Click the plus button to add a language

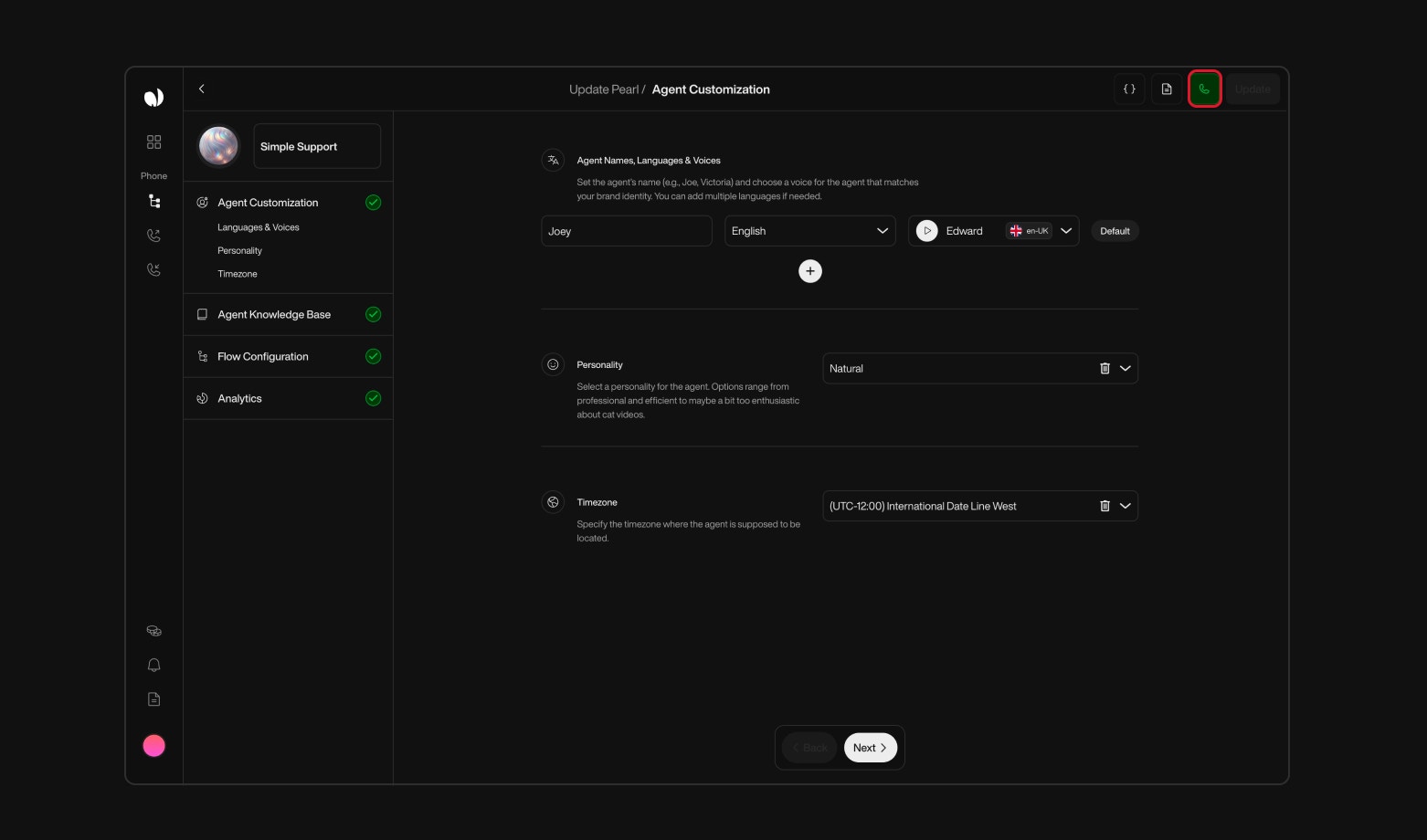(810, 271)
